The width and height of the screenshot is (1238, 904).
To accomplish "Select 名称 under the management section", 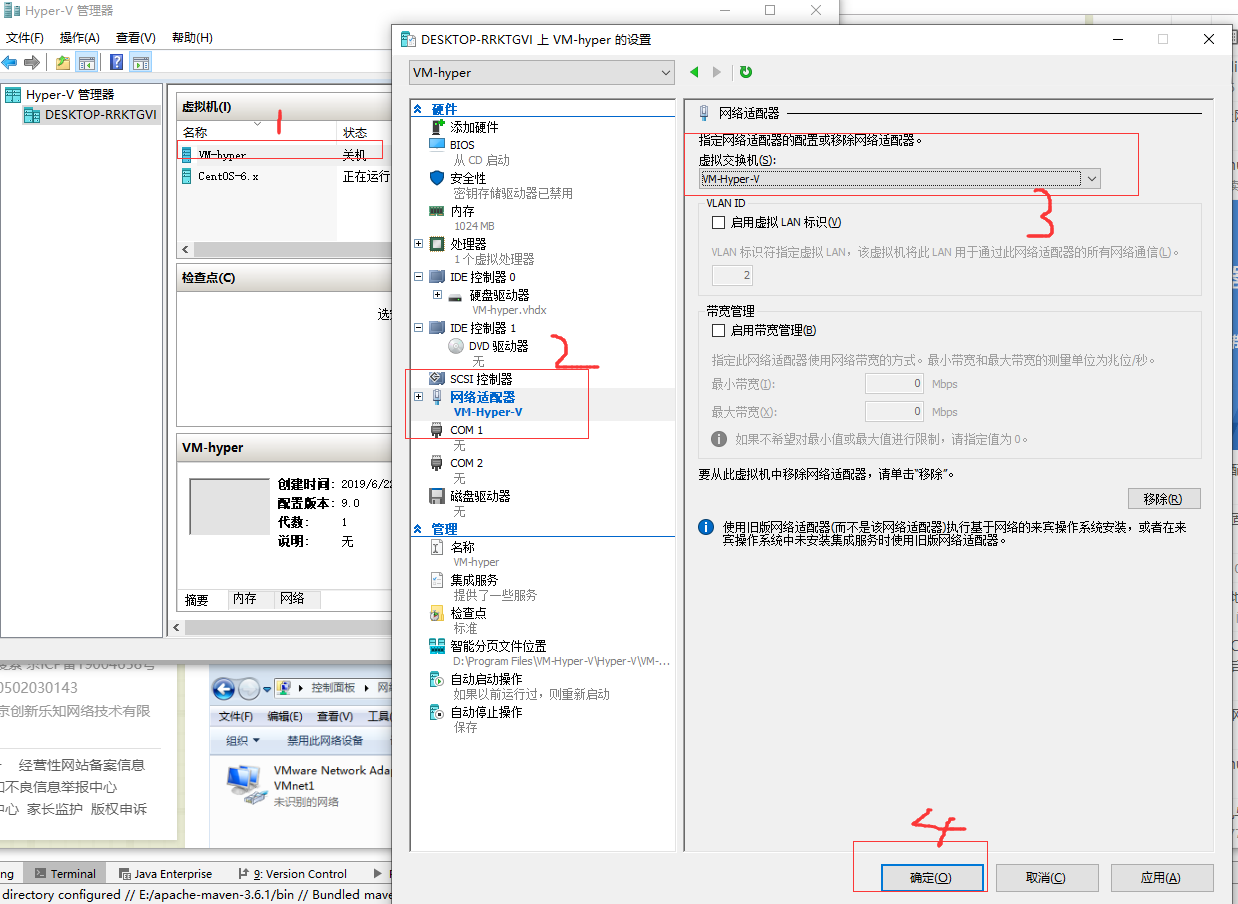I will [462, 547].
